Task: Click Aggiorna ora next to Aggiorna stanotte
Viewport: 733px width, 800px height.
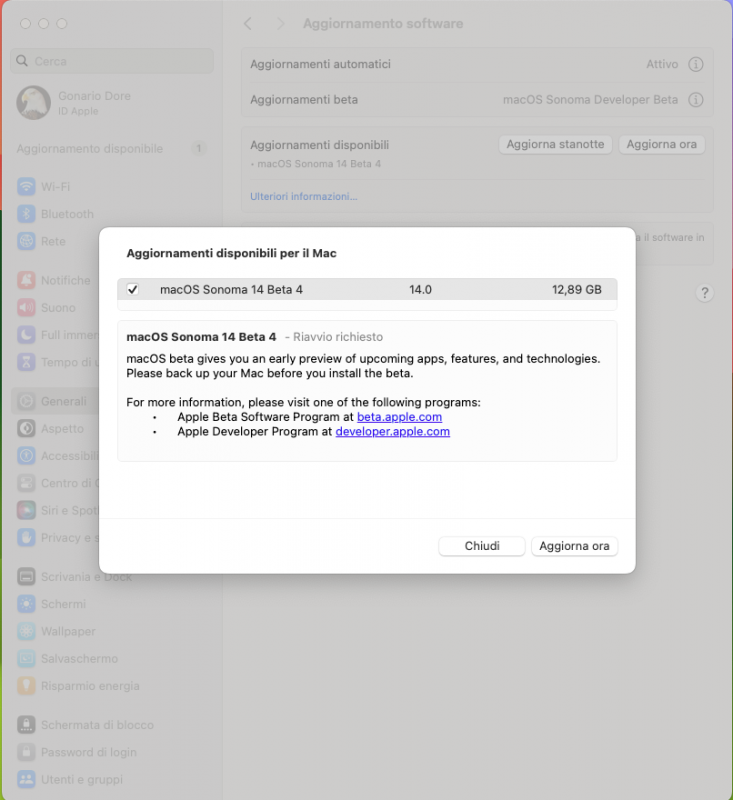Action: [x=662, y=144]
